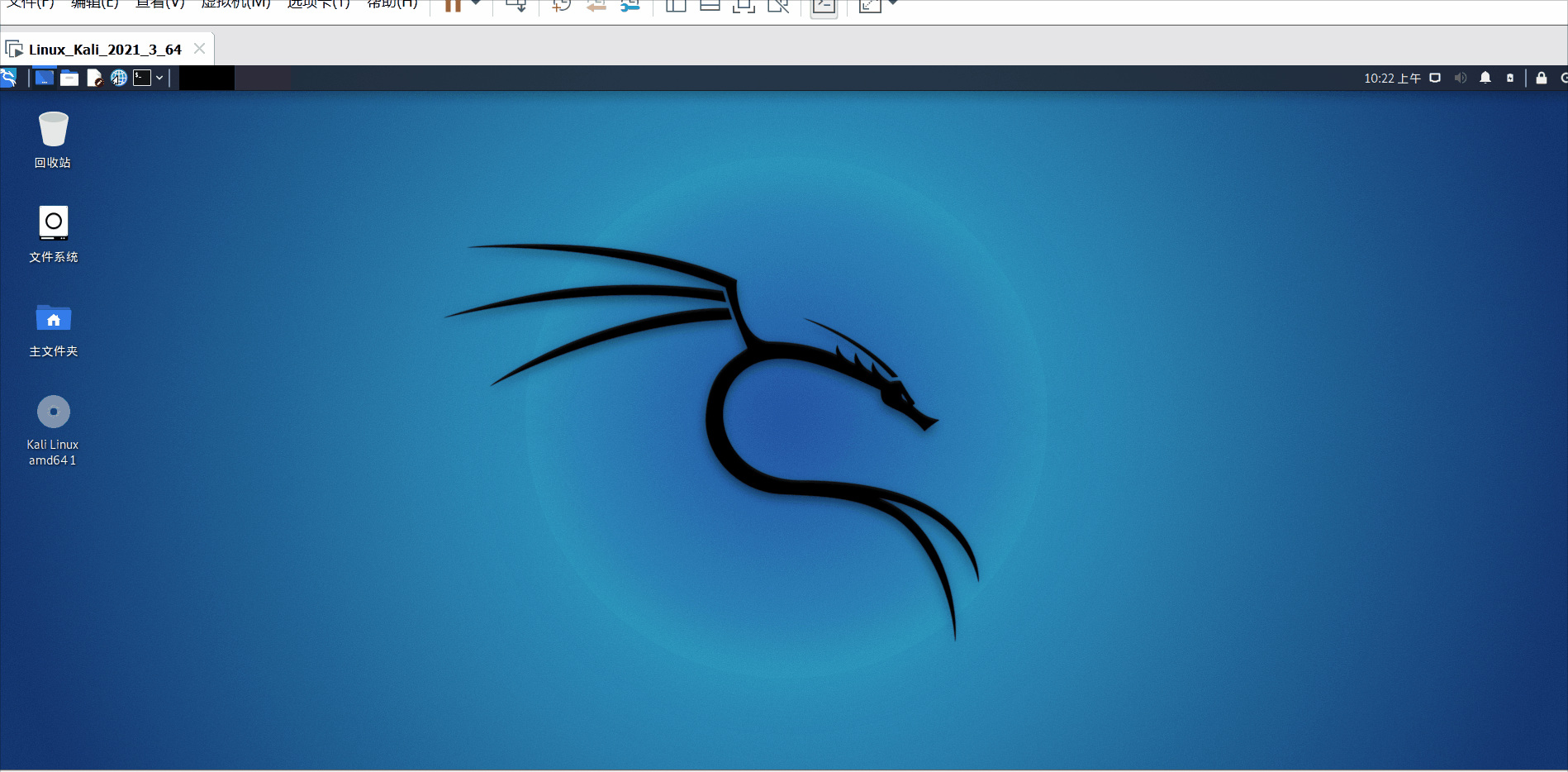Open the notifications bell icon
1568x772 pixels.
coord(1485,78)
